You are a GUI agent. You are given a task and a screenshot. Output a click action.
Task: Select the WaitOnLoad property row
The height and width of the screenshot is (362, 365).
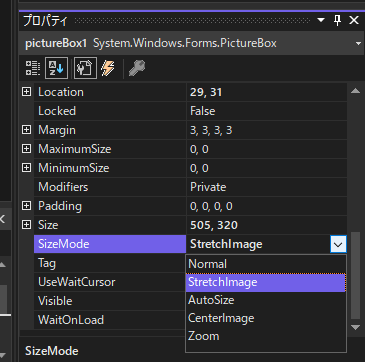pyautogui.click(x=110, y=320)
